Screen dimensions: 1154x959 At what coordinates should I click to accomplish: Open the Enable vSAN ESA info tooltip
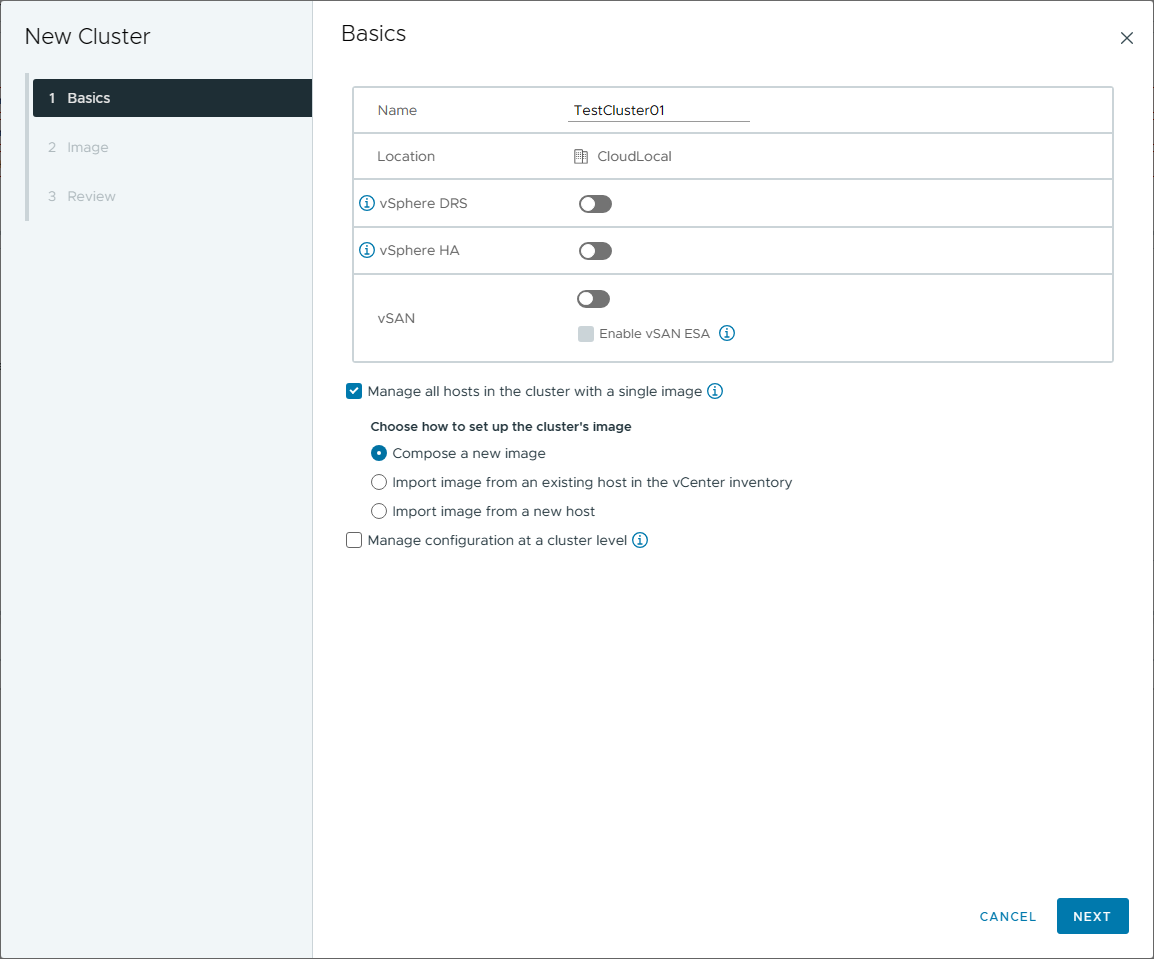[x=727, y=334]
